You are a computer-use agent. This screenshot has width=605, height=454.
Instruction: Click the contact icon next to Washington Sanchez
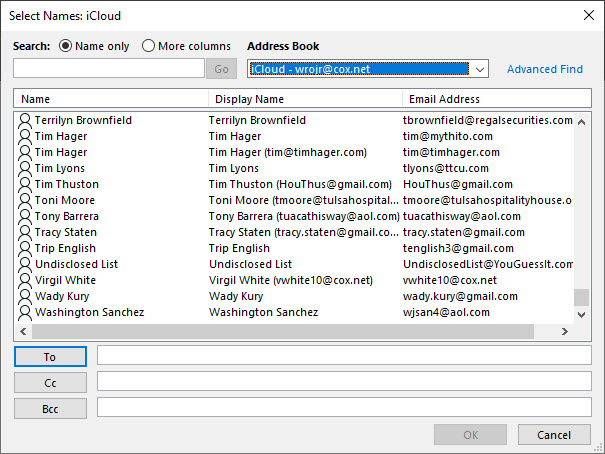click(25, 312)
